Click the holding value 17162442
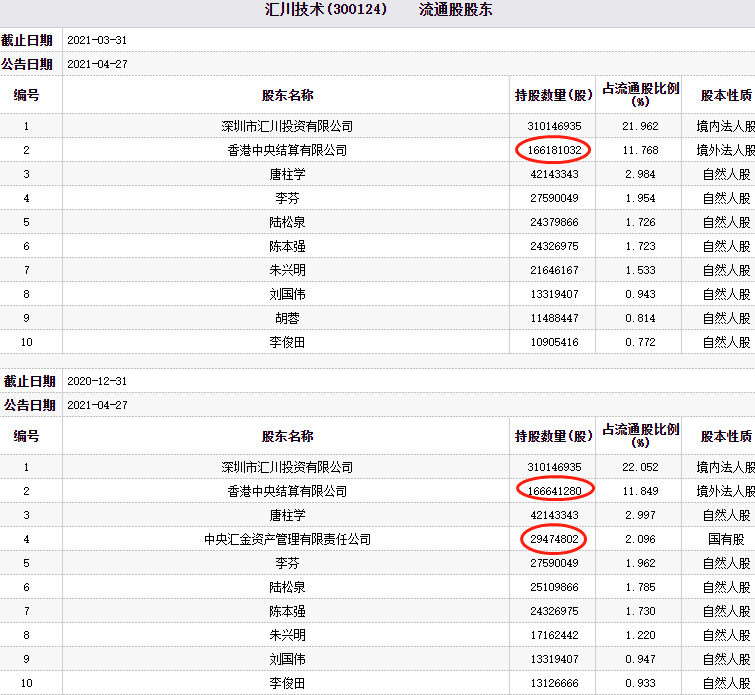Viewport: 755px width, 695px height. coord(554,635)
